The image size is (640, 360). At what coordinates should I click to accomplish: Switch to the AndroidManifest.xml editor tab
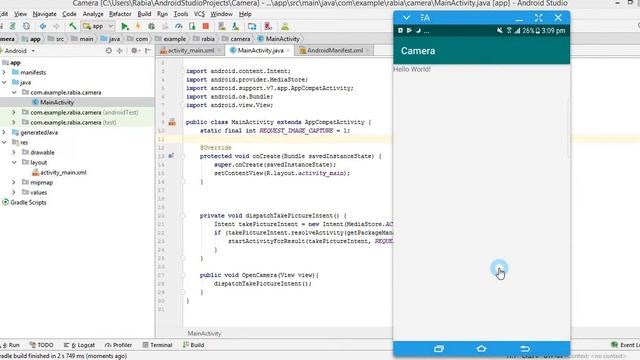335,51
